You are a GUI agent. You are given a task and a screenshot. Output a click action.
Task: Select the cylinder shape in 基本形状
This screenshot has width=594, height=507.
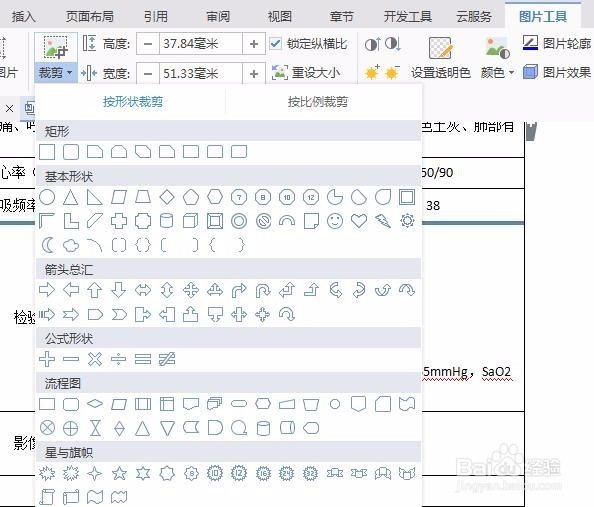pyautogui.click(x=167, y=221)
